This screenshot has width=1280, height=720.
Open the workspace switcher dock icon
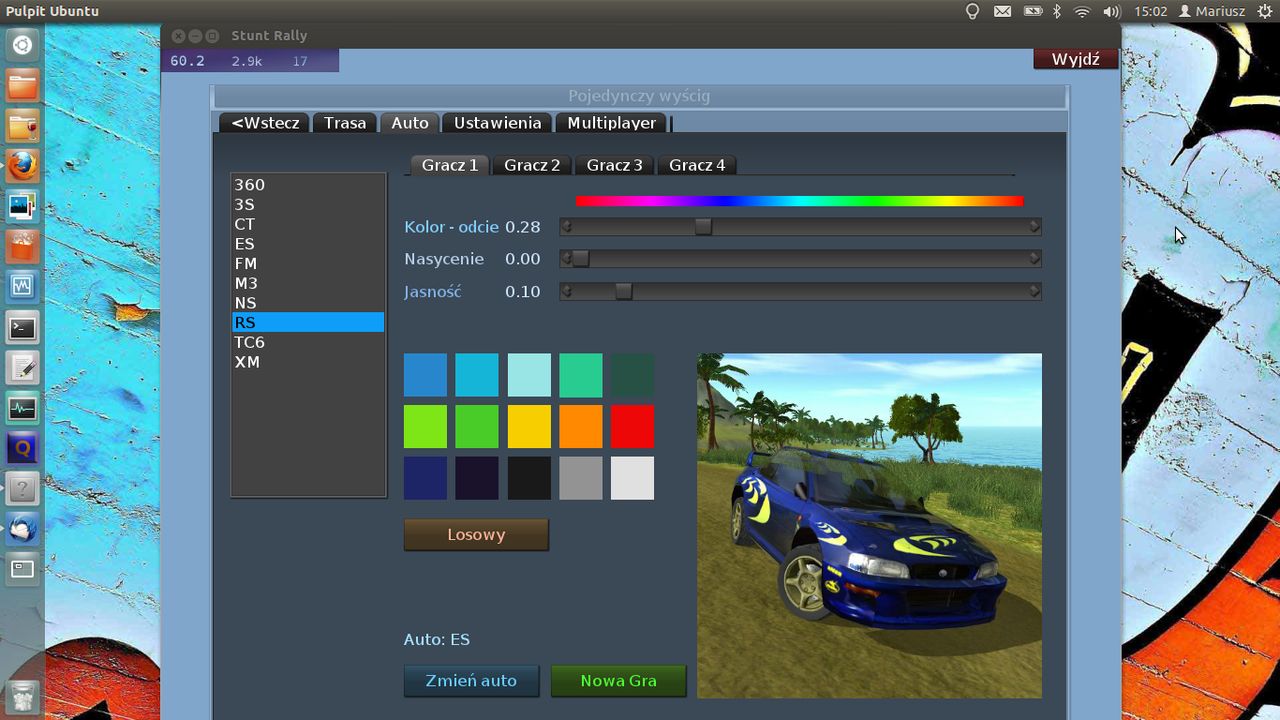coord(23,569)
